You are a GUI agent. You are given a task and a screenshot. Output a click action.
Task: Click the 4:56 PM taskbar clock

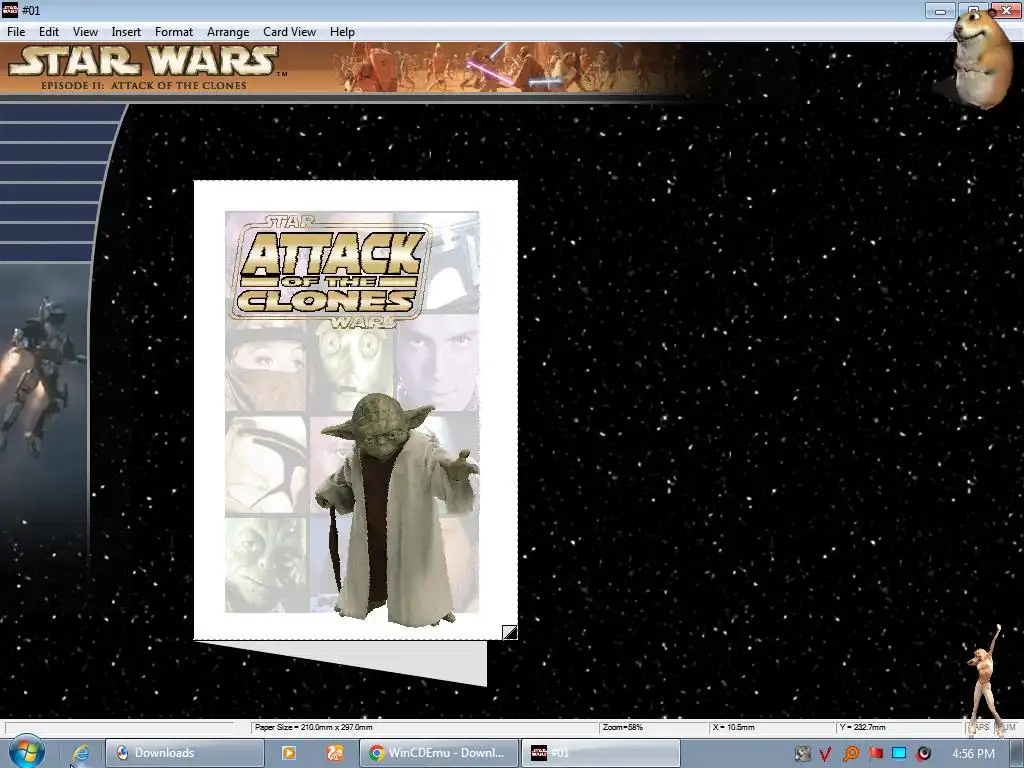(x=973, y=754)
